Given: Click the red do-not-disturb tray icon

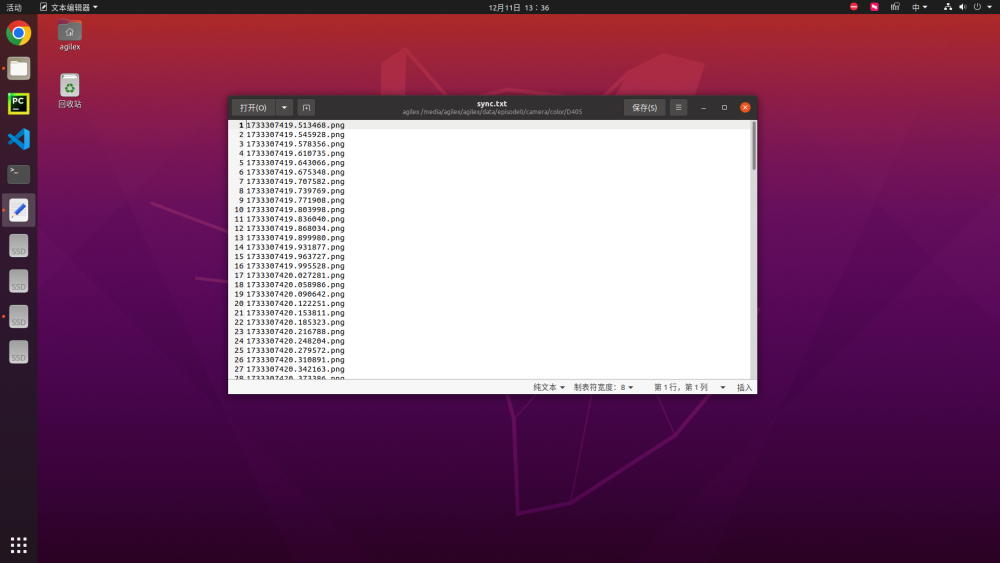Looking at the screenshot, I should [x=853, y=7].
